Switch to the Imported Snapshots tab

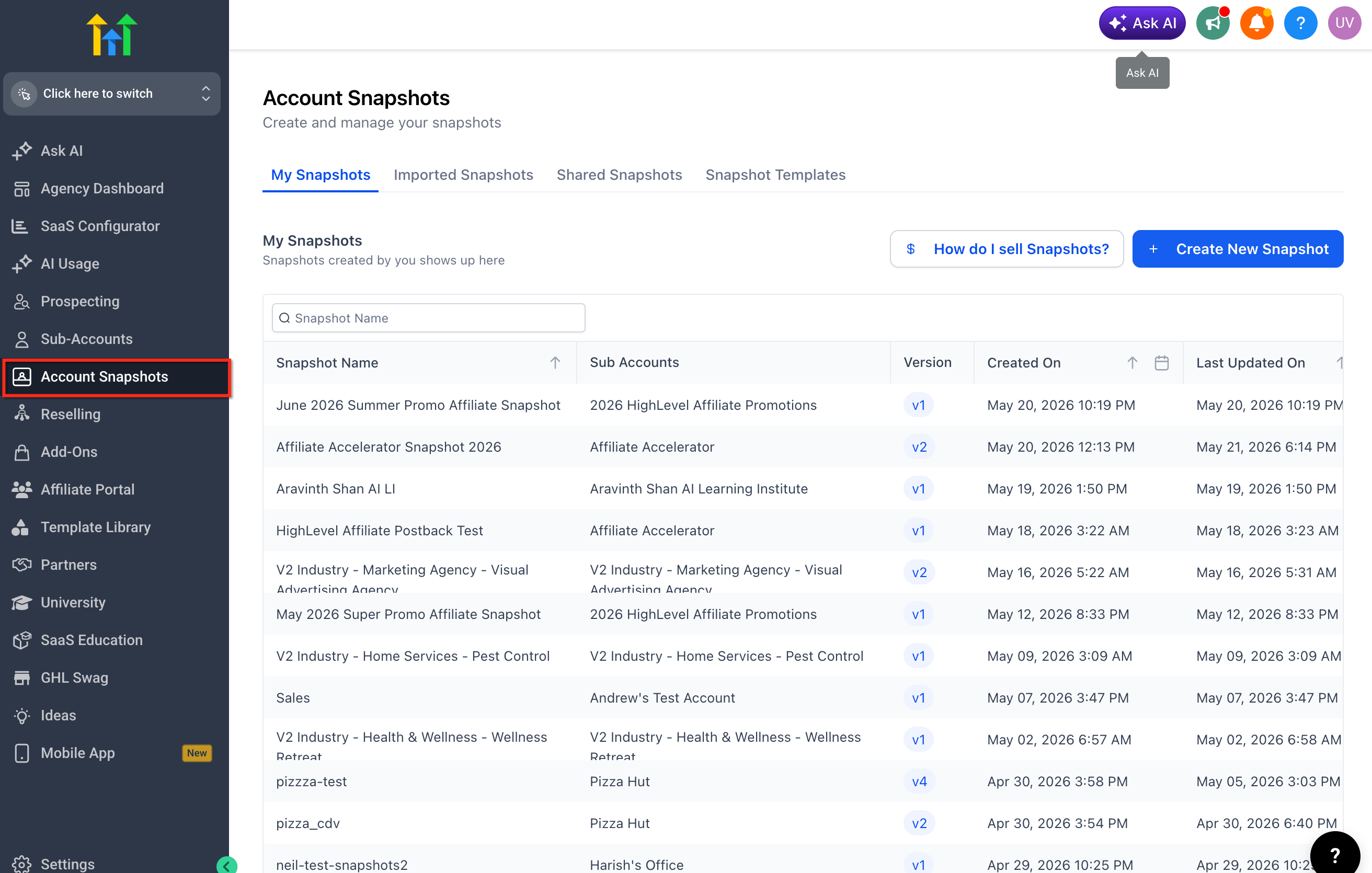click(463, 175)
